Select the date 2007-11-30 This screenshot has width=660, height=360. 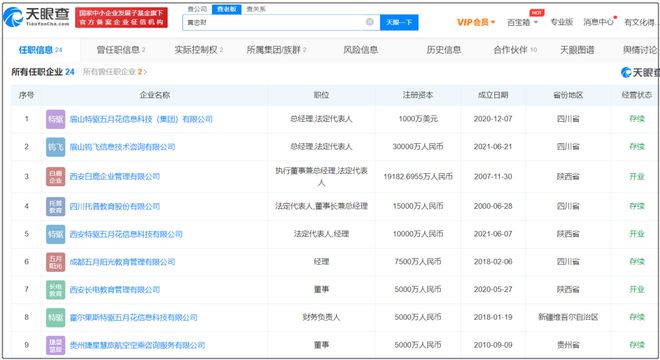[x=493, y=177]
